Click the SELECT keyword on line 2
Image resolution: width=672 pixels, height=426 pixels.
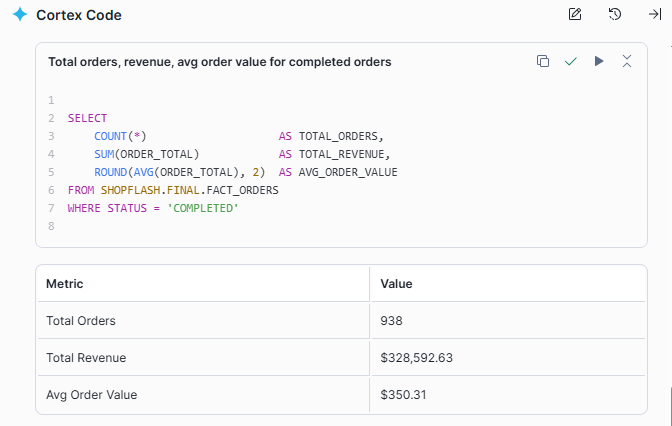pyautogui.click(x=87, y=118)
